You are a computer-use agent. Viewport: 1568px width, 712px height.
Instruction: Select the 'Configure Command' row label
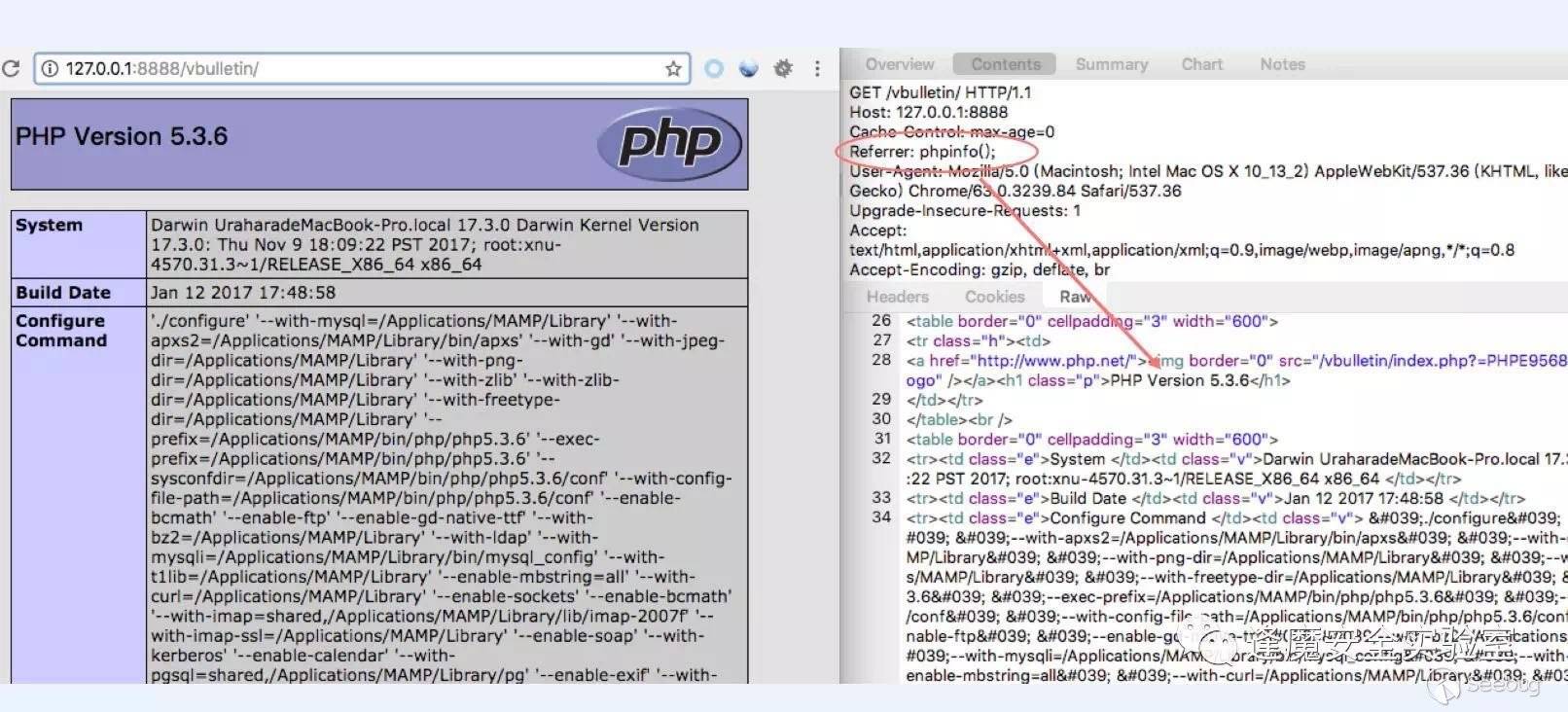coord(61,331)
